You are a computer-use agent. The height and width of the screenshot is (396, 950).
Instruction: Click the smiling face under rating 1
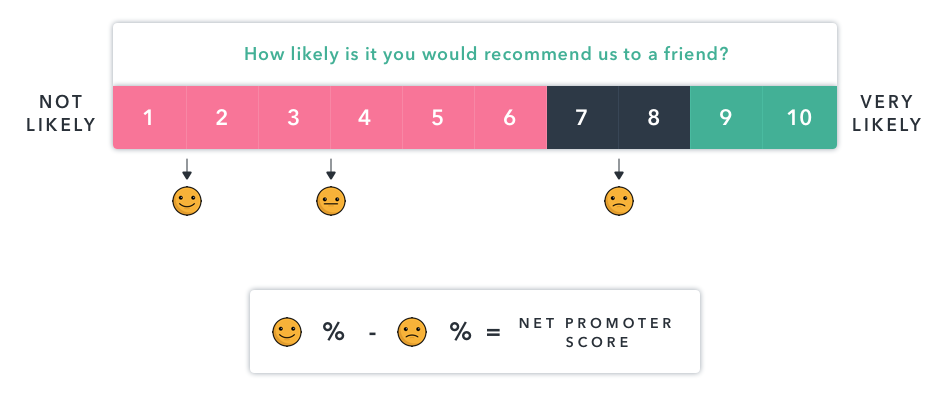(x=187, y=201)
